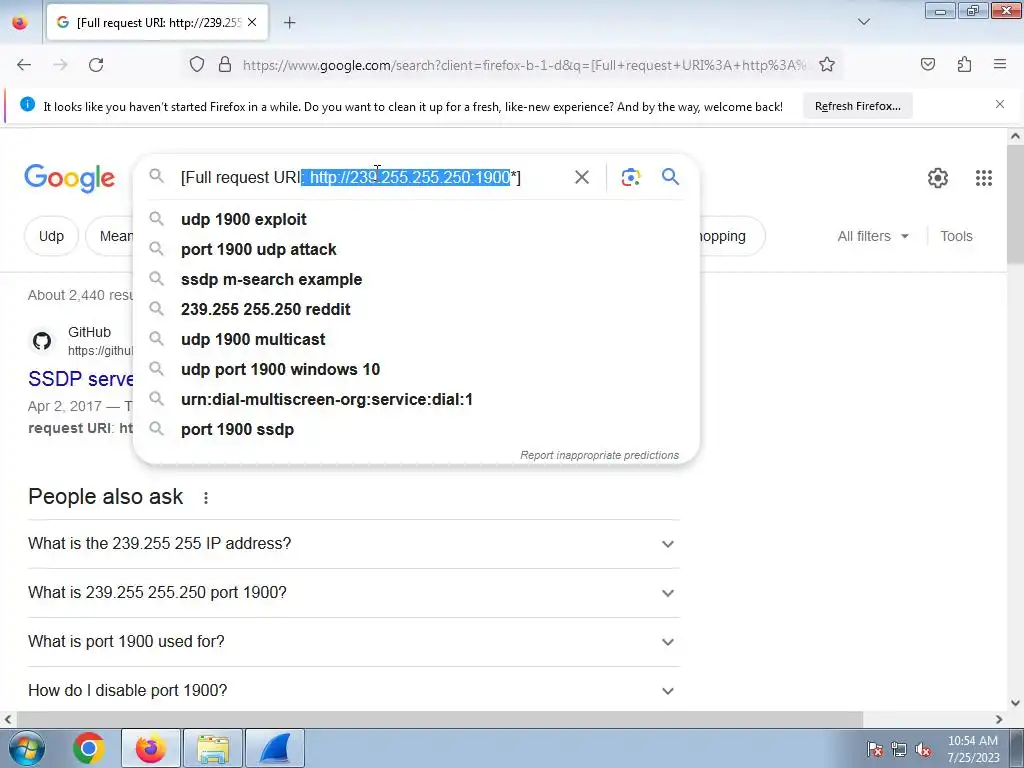Select suggestion udp port 1900 windows 10
This screenshot has height=768, width=1024.
(415, 370)
